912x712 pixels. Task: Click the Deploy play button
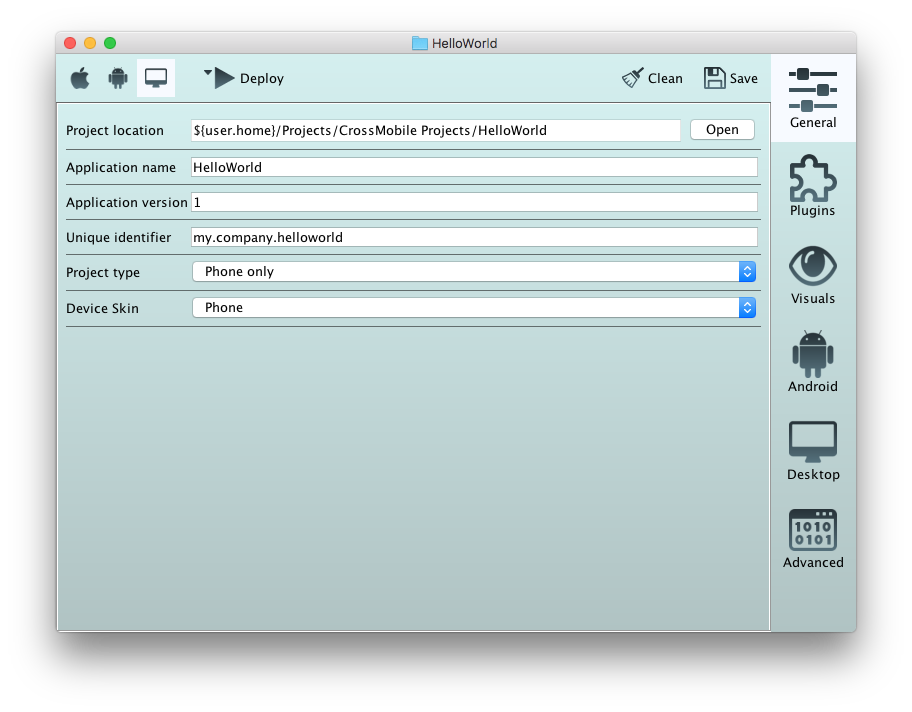pyautogui.click(x=250, y=78)
